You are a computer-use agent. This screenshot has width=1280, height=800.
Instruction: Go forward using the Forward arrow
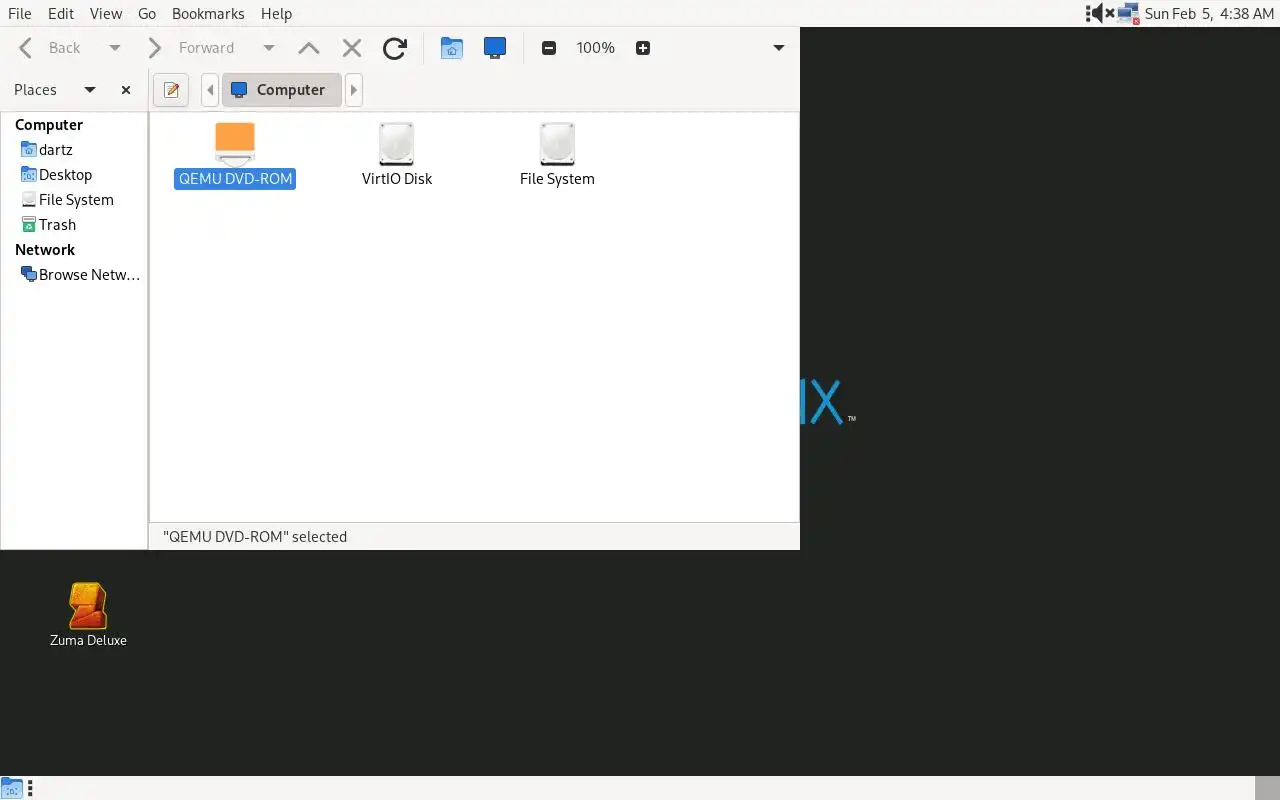pos(190,48)
